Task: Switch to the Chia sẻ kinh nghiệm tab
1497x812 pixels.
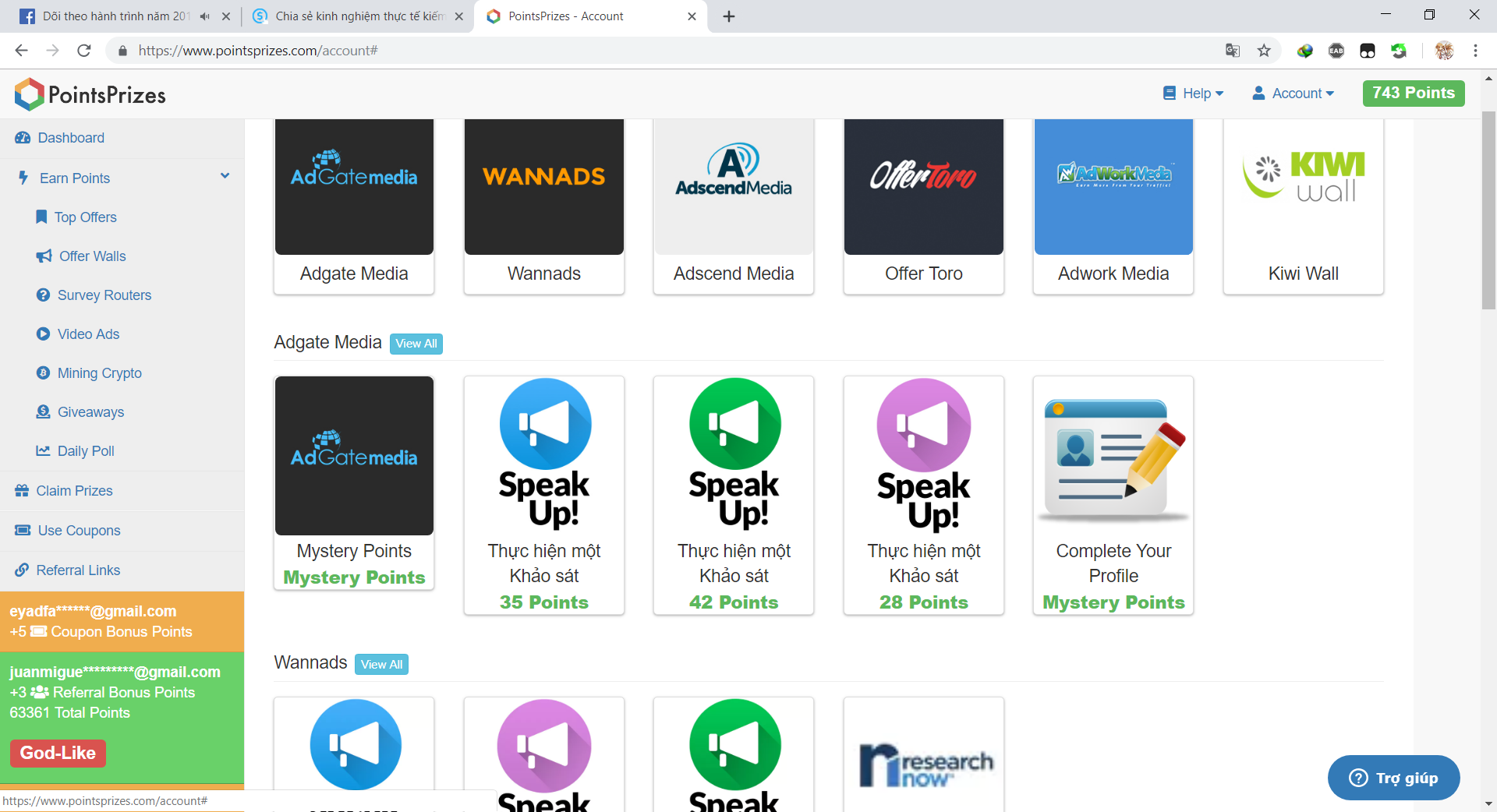Action: pyautogui.click(x=359, y=16)
